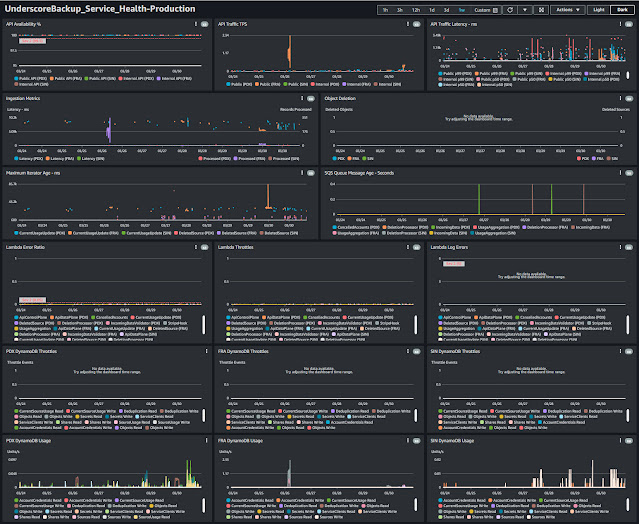
Task: Choose the 3d time range
Action: (x=447, y=10)
